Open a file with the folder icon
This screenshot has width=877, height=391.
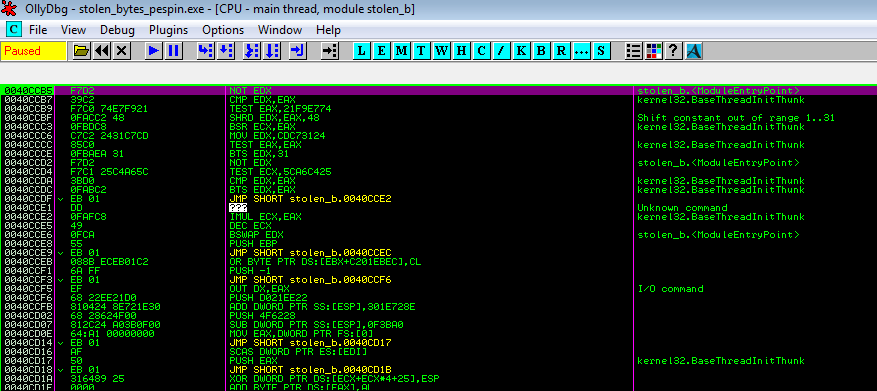(x=82, y=51)
